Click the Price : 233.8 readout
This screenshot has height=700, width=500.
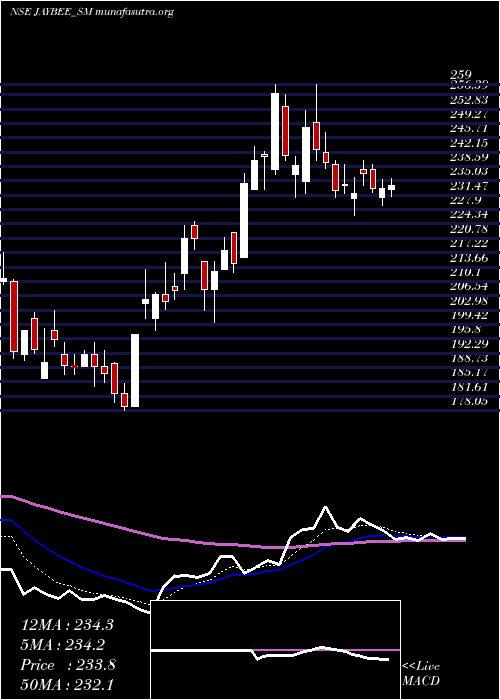tap(68, 665)
